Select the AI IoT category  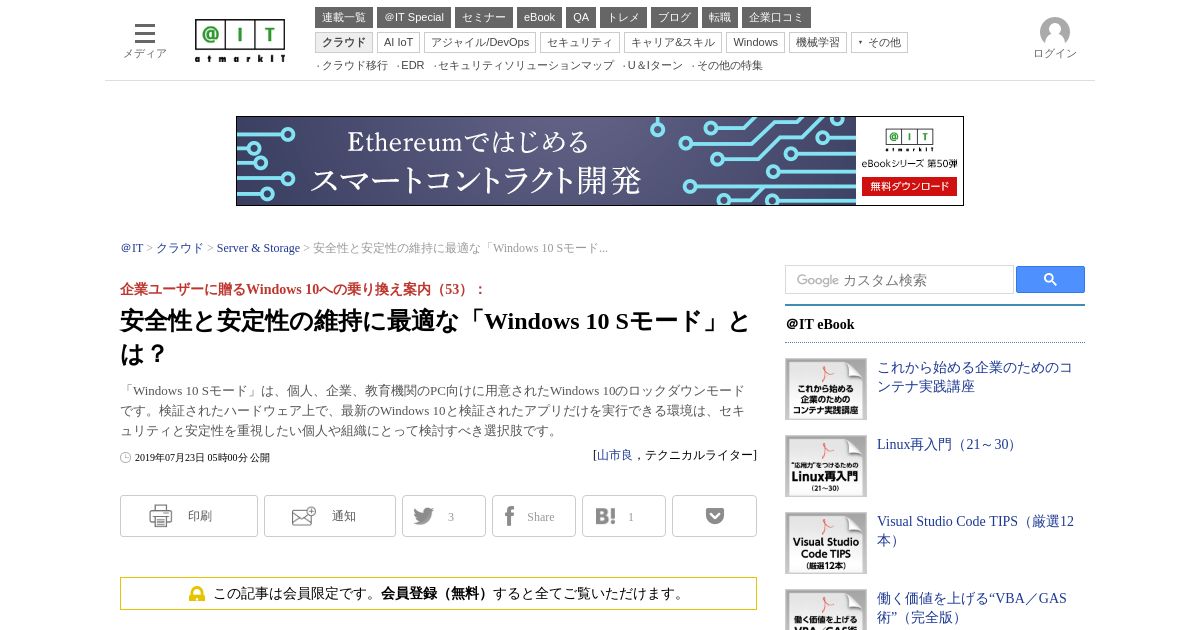coord(398,42)
